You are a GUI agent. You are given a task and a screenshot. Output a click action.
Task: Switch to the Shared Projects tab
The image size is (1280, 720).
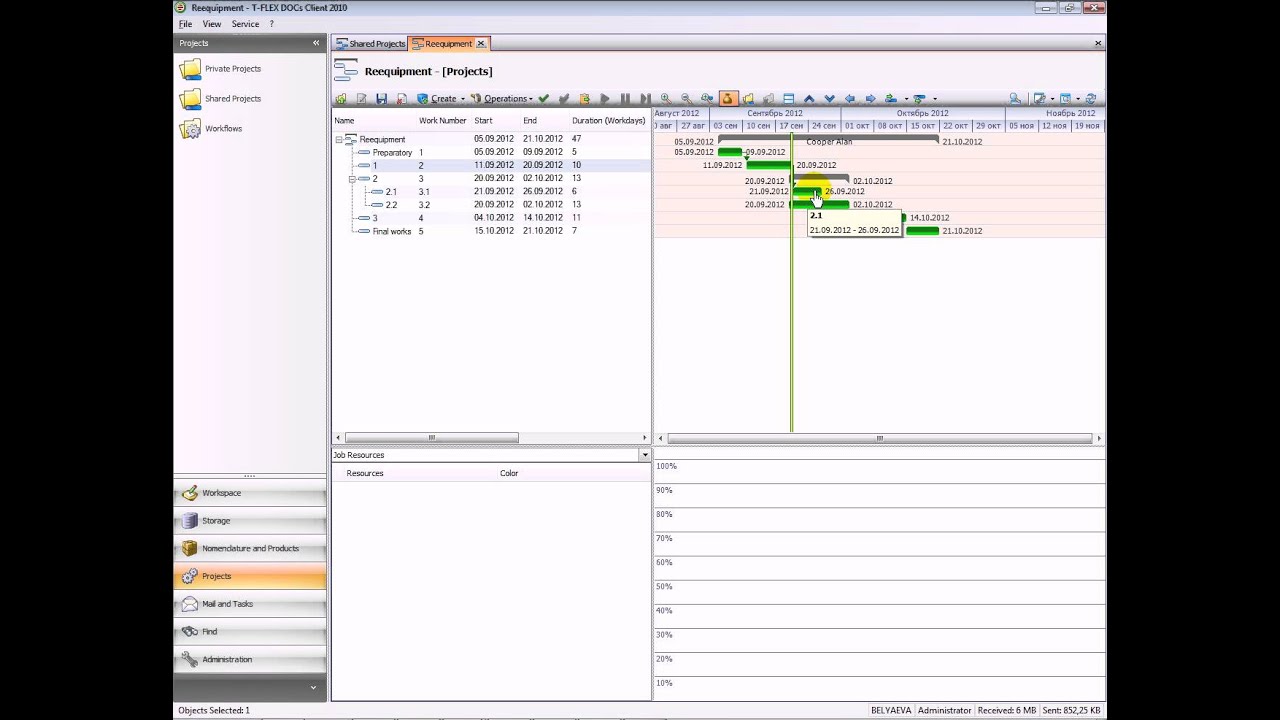371,44
